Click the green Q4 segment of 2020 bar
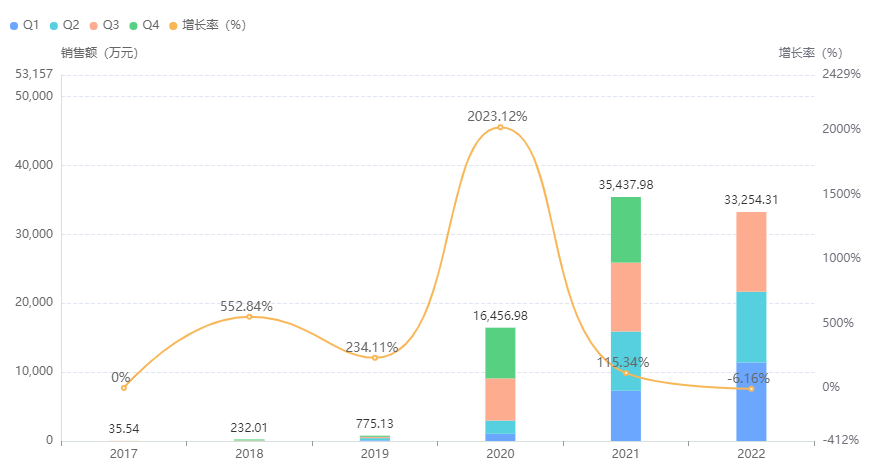This screenshot has width=876, height=468. [x=500, y=352]
